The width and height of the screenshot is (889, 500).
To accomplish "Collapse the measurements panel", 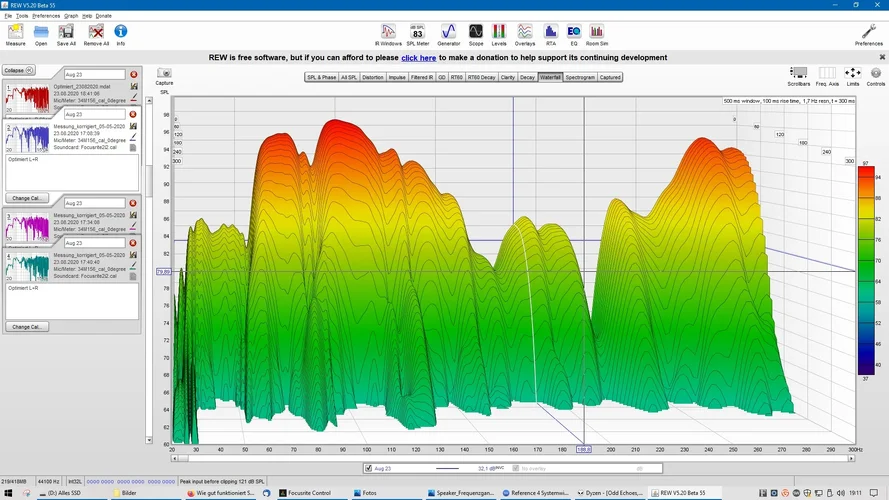I will tap(18, 71).
